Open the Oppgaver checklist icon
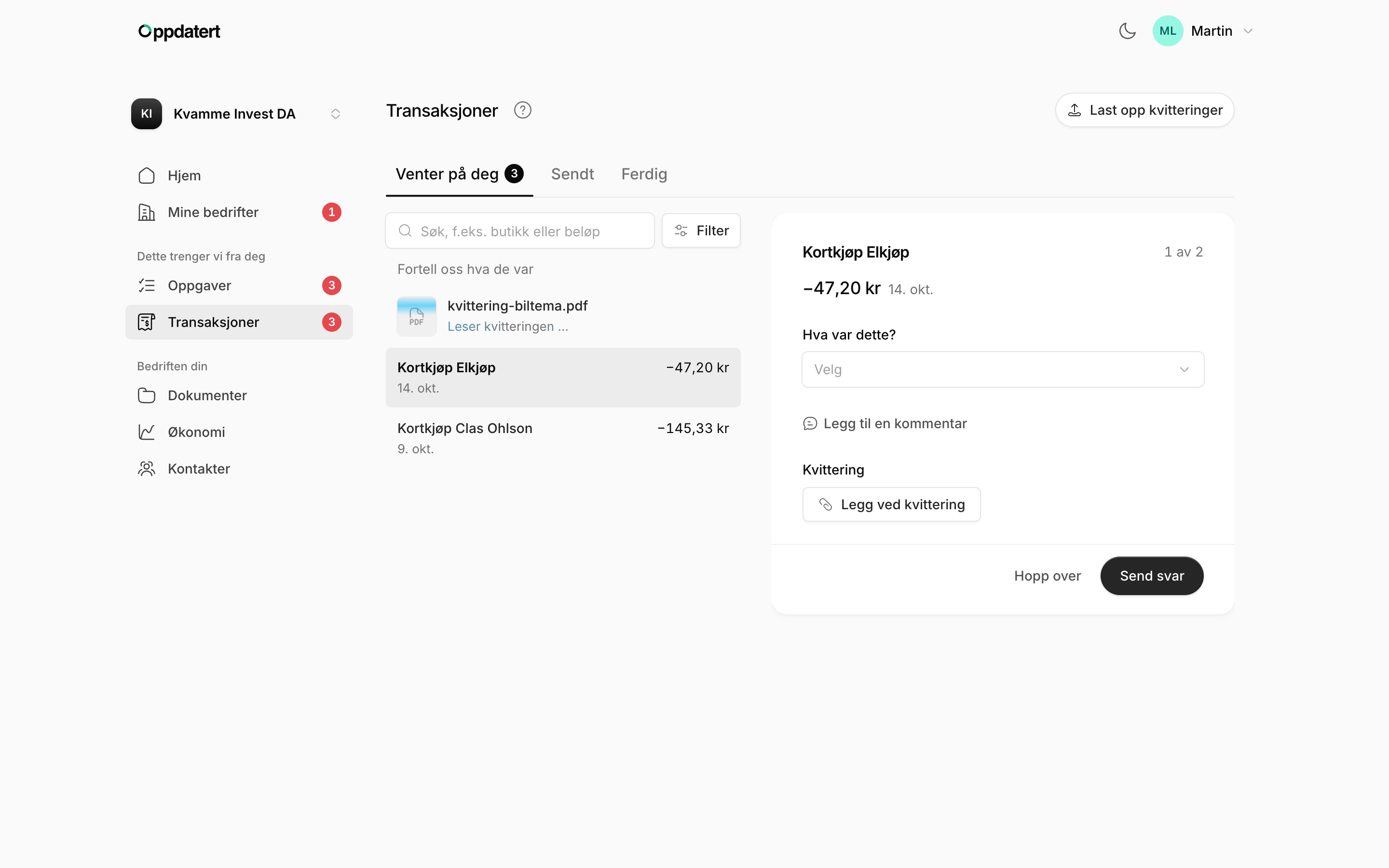1389x868 pixels. click(146, 285)
